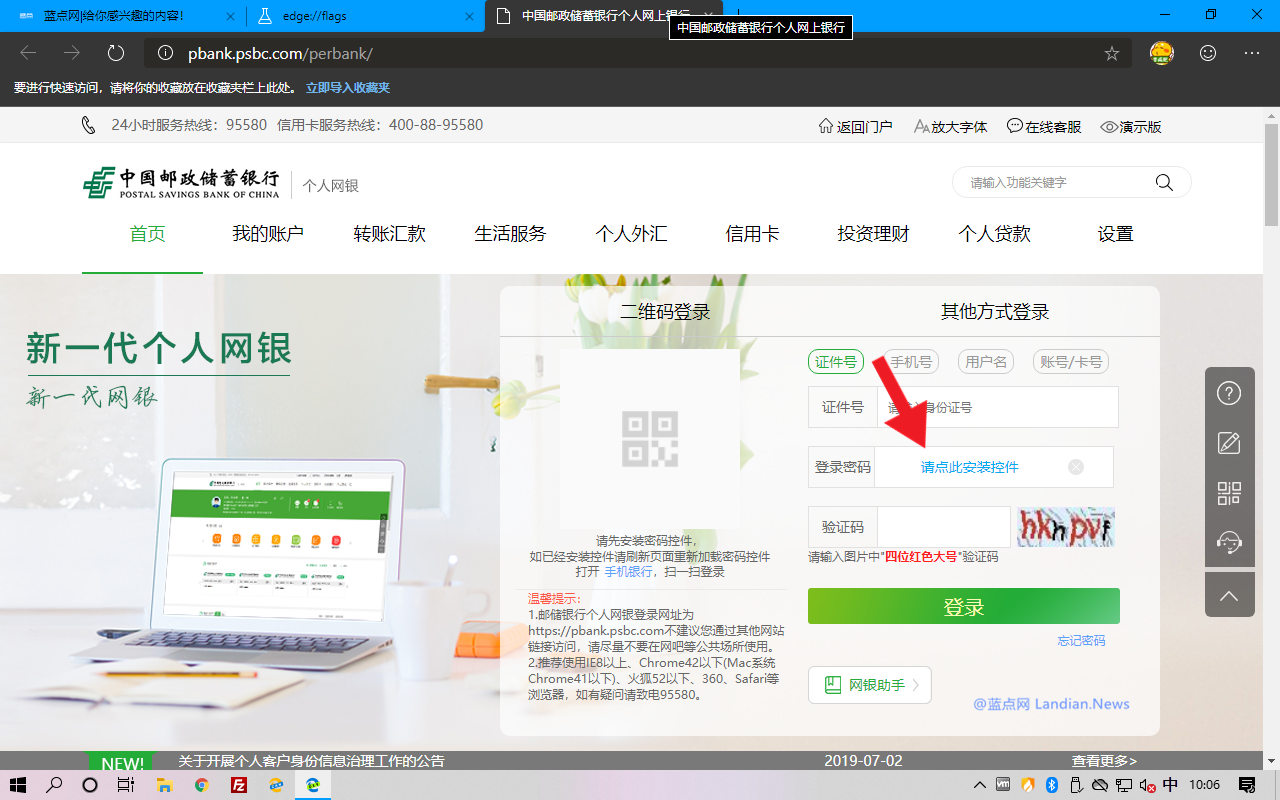Image resolution: width=1280 pixels, height=800 pixels.
Task: Open the CAPTCHA image to refresh it
Action: pos(1065,527)
